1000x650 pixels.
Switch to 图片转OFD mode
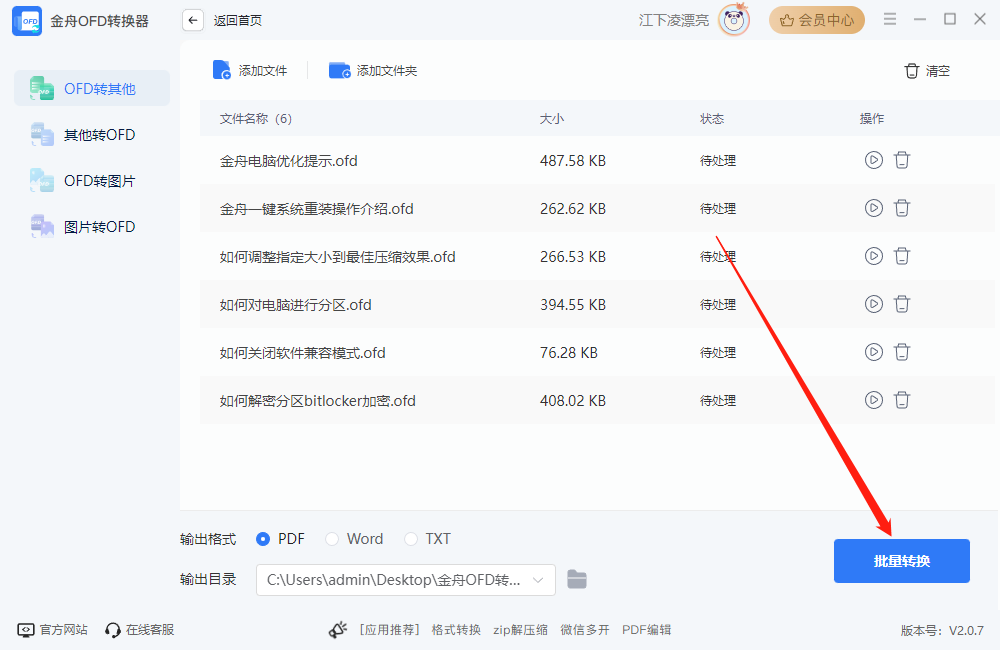click(92, 226)
